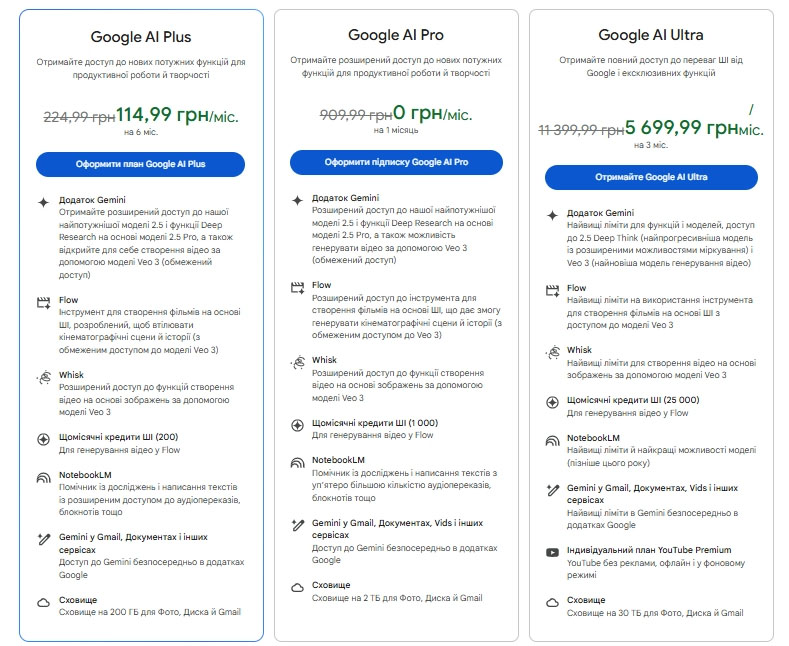Image resolution: width=789 pixels, height=646 pixels.
Task: Click the AI credits icon in AI Pro card
Action: (297, 425)
